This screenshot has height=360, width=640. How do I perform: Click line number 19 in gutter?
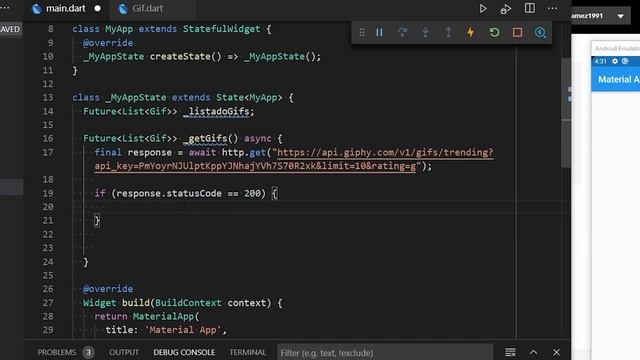coord(48,193)
